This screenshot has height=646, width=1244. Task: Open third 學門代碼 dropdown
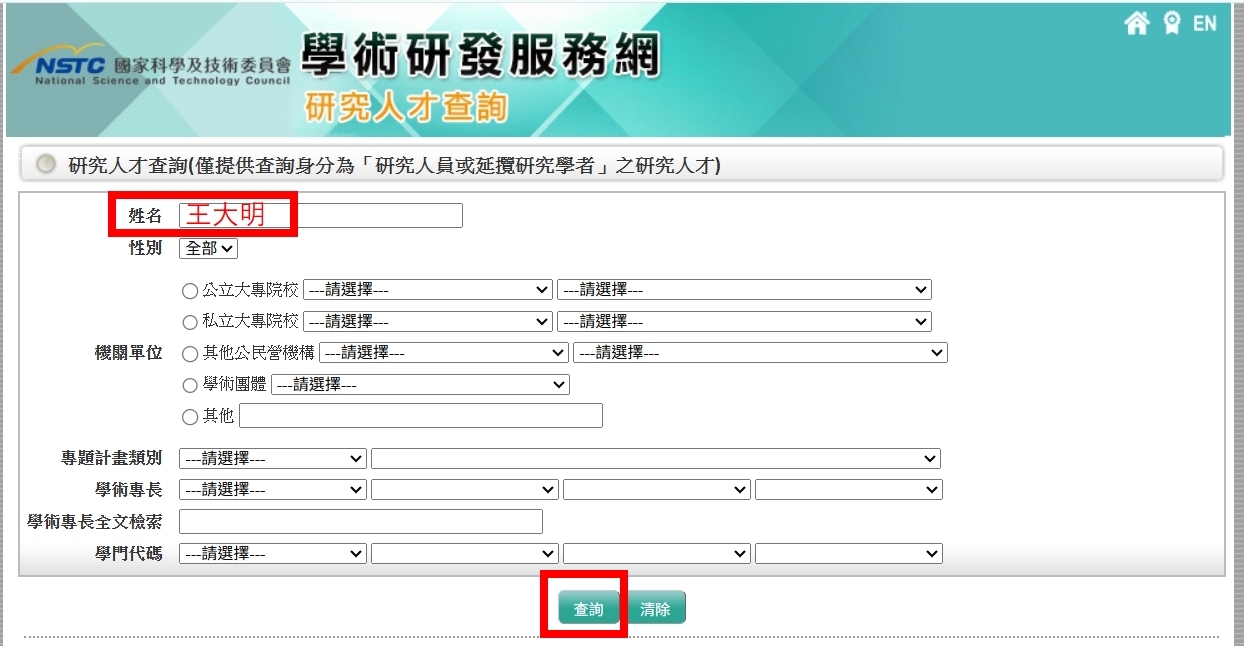(x=657, y=554)
